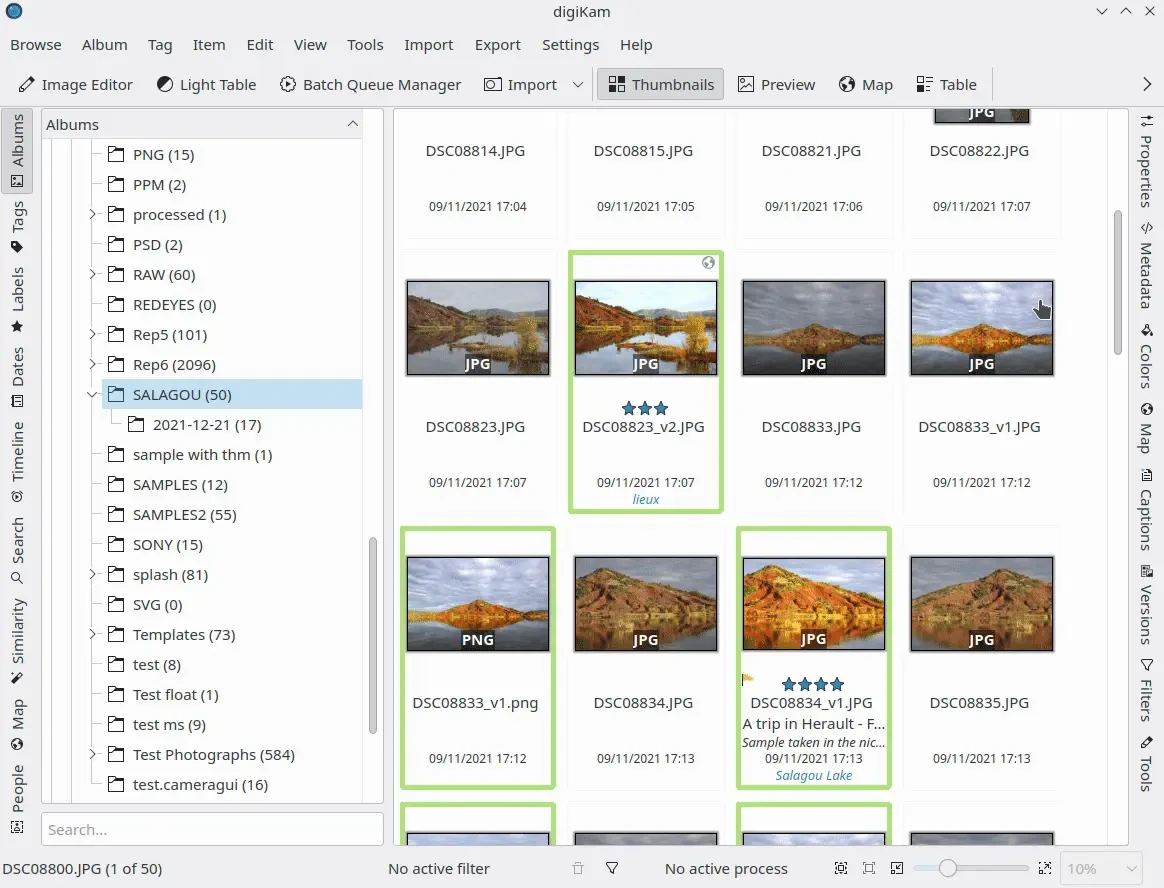Image resolution: width=1164 pixels, height=888 pixels.
Task: Launch the Light Table tool
Action: point(207,85)
